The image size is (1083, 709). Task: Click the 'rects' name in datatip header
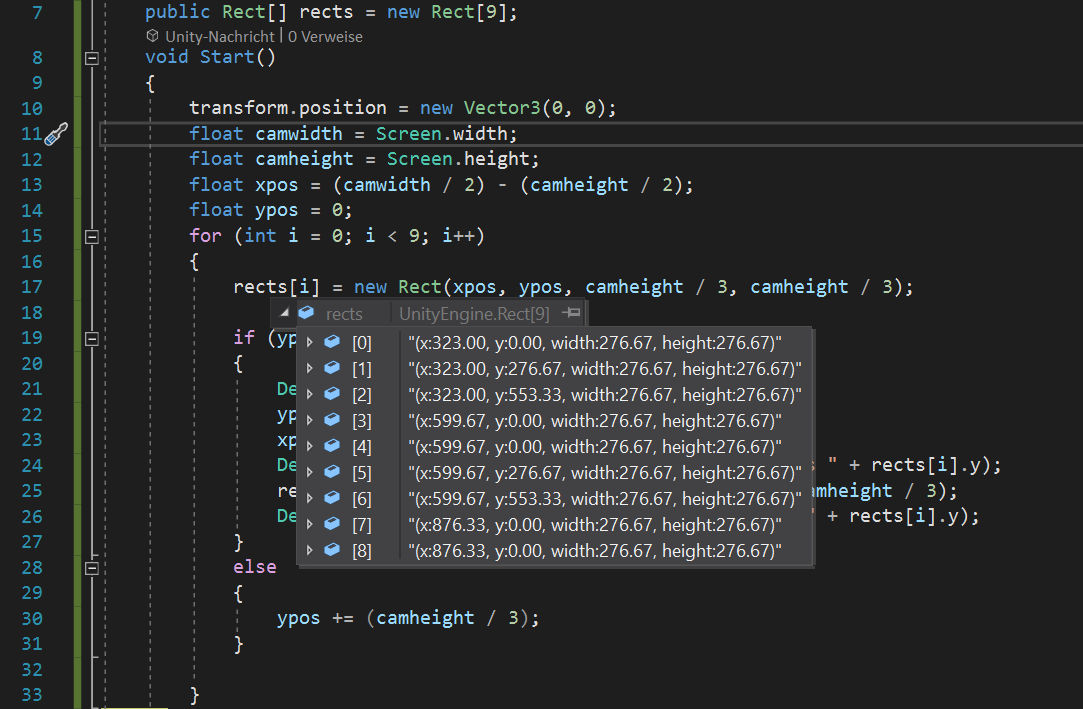click(344, 314)
